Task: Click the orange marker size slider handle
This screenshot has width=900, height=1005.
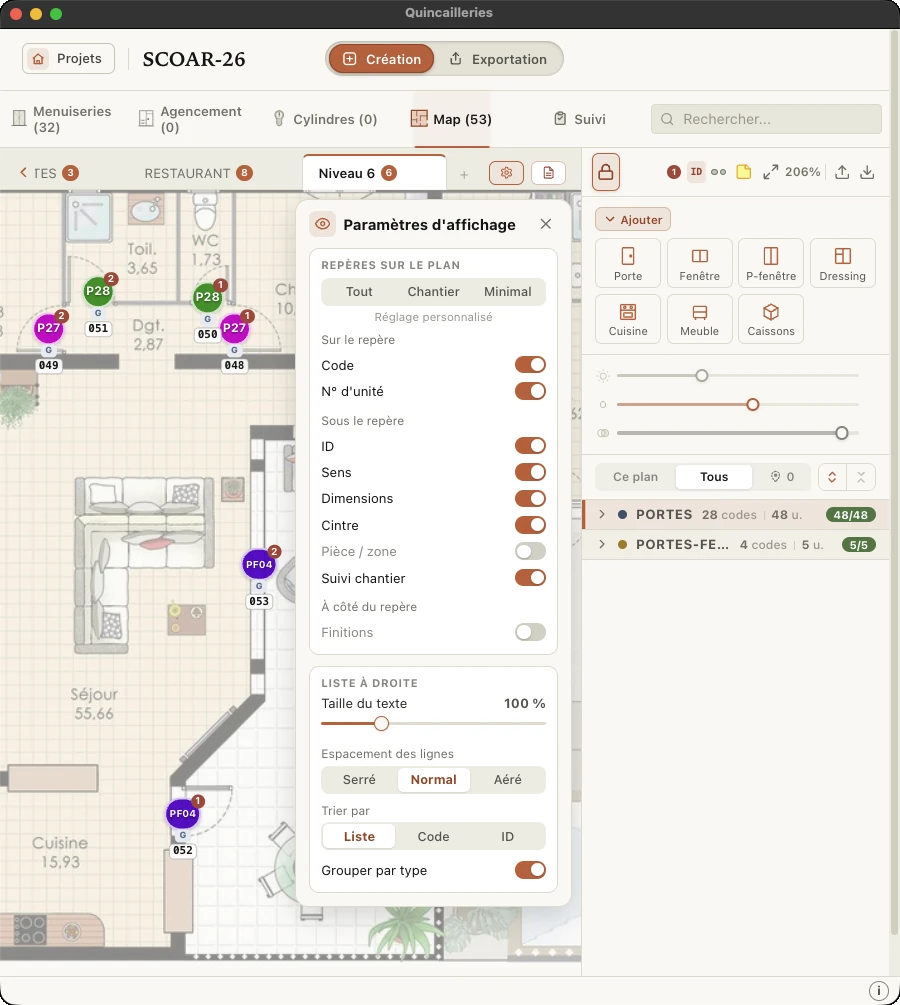Action: click(x=753, y=404)
